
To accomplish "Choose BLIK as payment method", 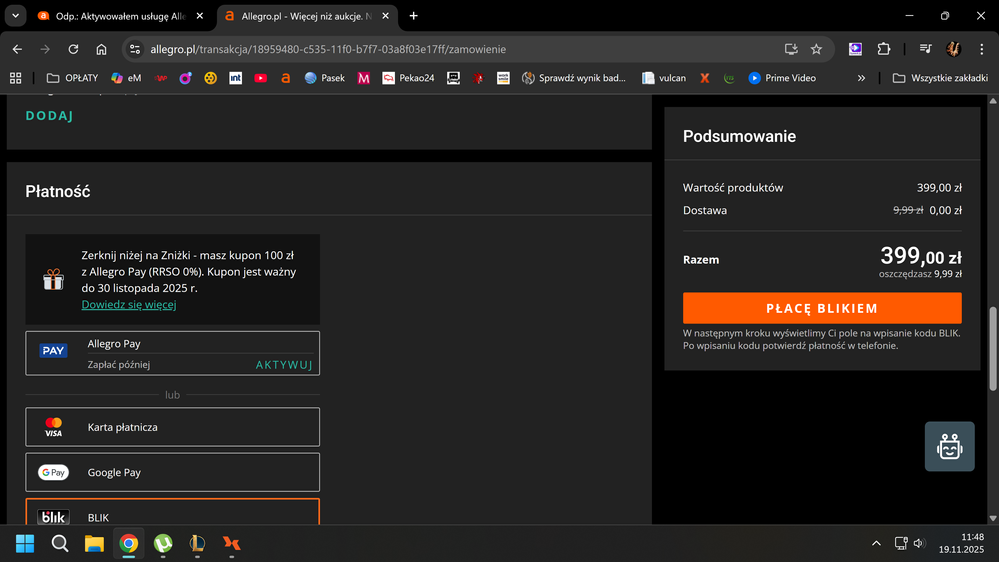I will [x=172, y=516].
